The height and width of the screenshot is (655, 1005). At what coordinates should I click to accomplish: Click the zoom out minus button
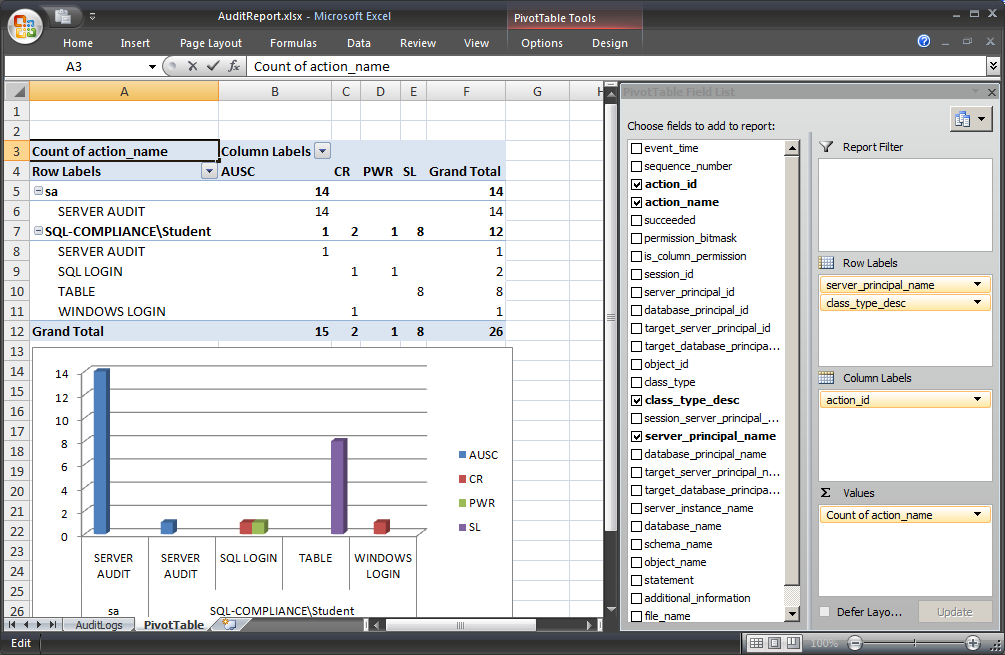point(854,643)
